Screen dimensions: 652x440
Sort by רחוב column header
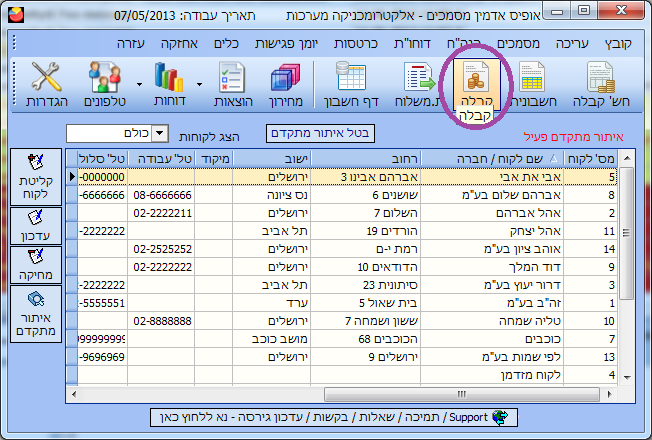pyautogui.click(x=366, y=158)
